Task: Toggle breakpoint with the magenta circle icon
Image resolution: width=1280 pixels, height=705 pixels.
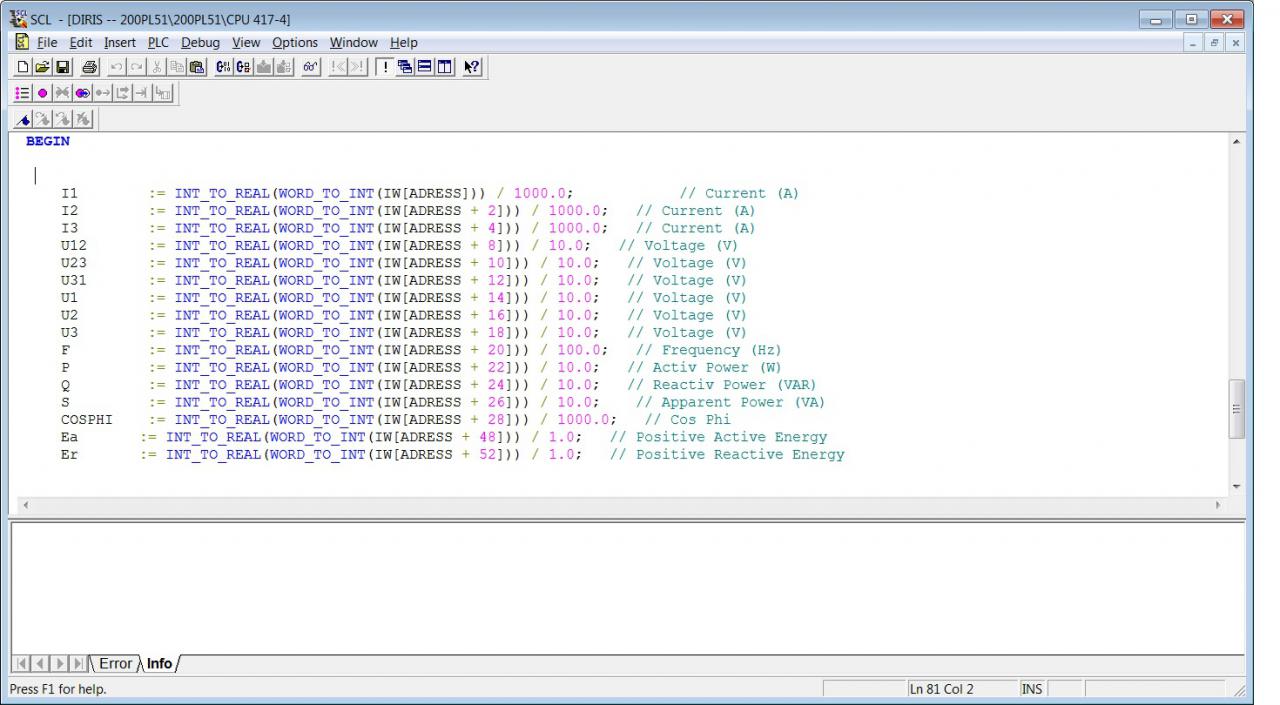Action: pyautogui.click(x=41, y=93)
